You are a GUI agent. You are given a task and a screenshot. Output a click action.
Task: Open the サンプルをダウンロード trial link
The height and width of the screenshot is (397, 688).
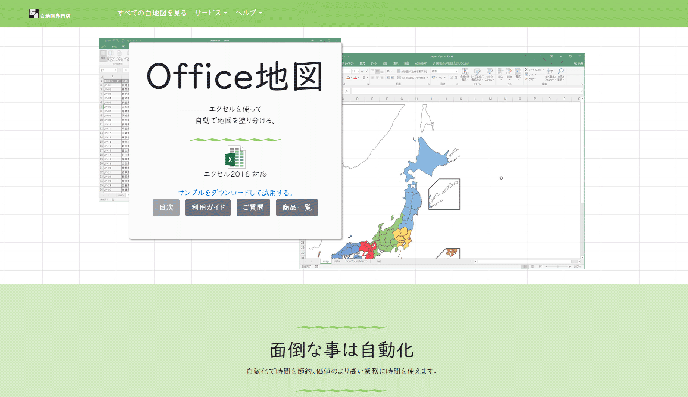235,193
